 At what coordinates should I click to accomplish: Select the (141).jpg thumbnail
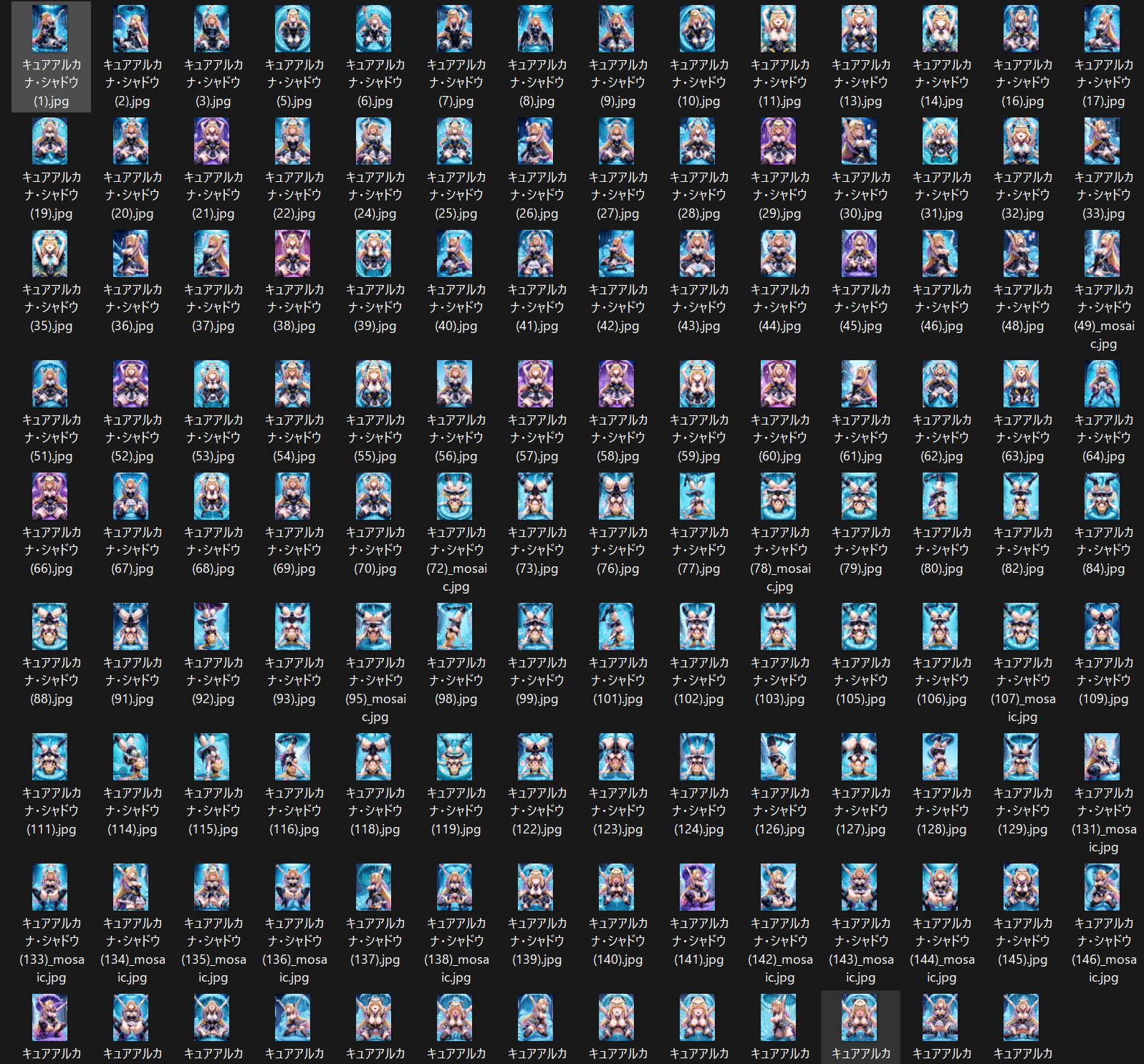click(698, 887)
